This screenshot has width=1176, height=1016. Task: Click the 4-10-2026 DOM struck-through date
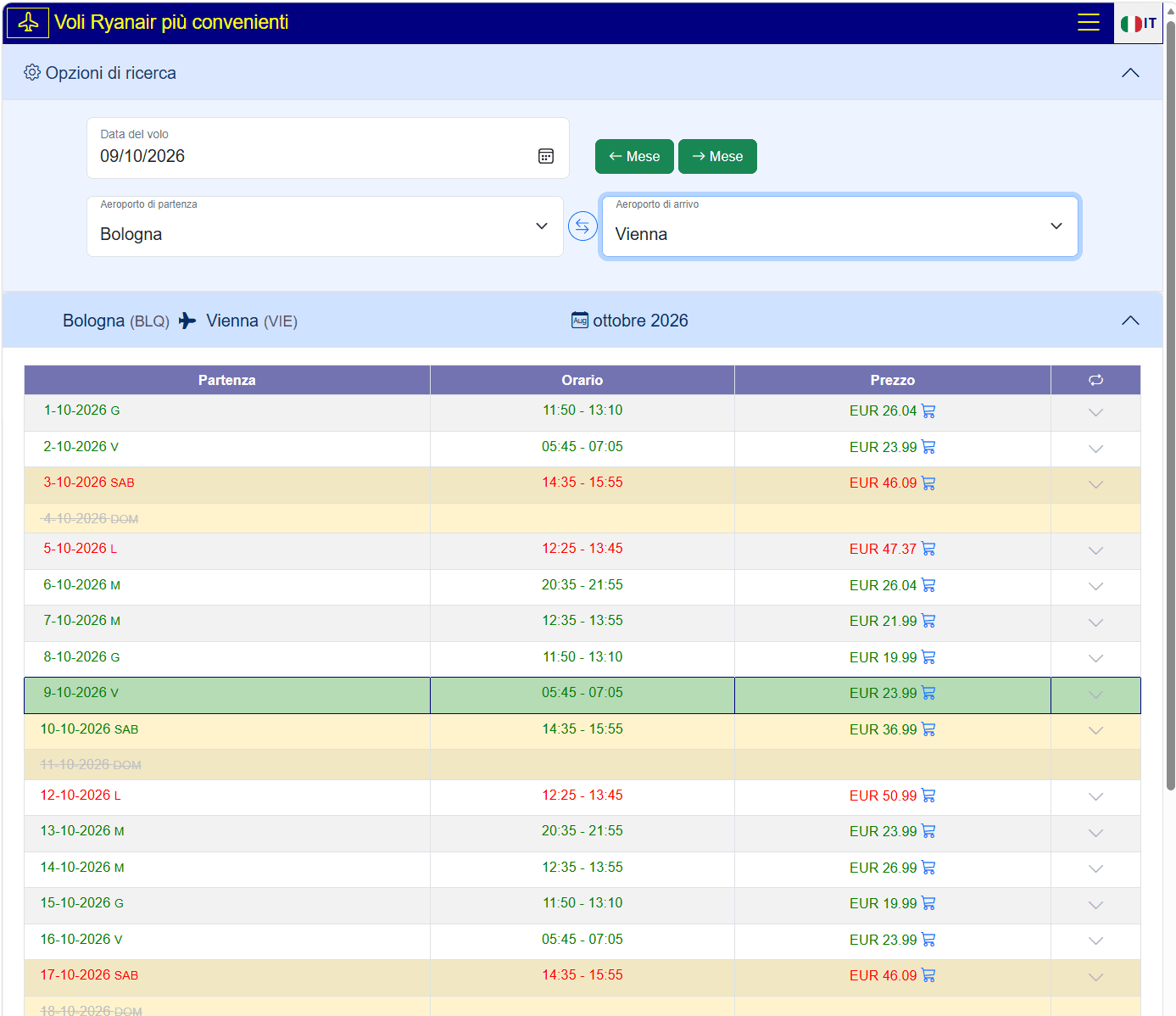click(91, 518)
